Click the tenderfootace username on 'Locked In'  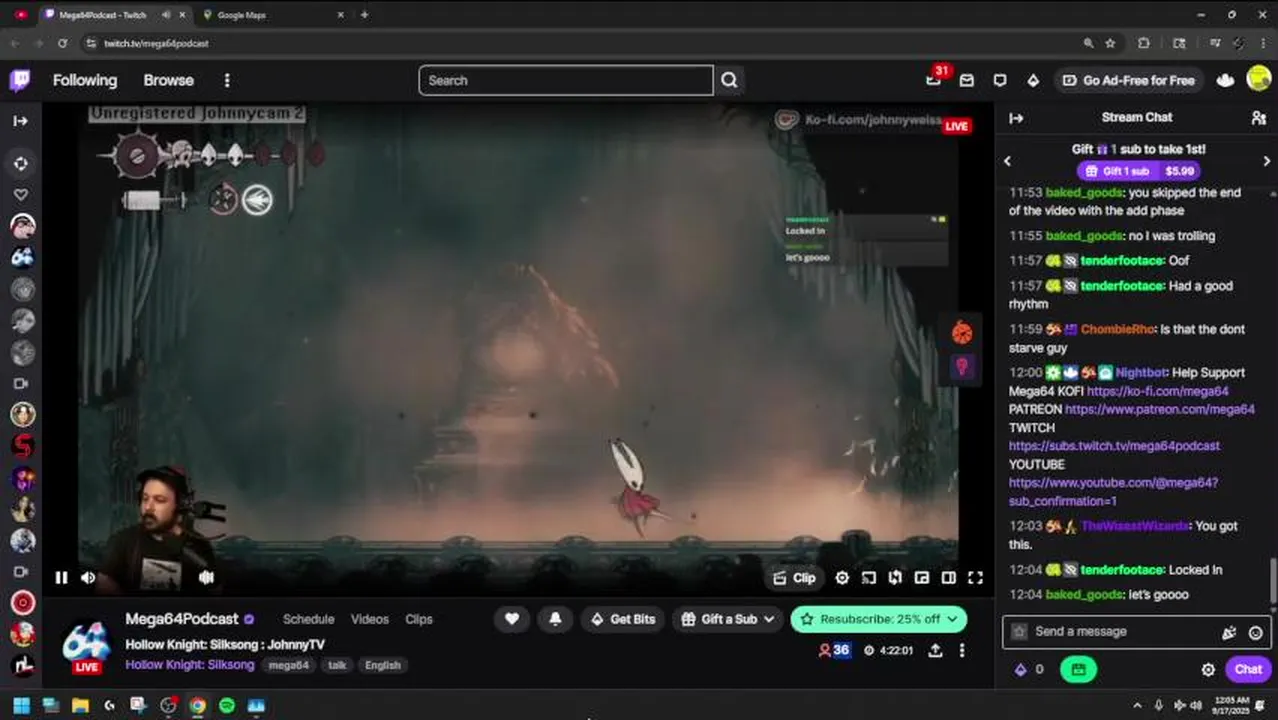[x=1122, y=570]
